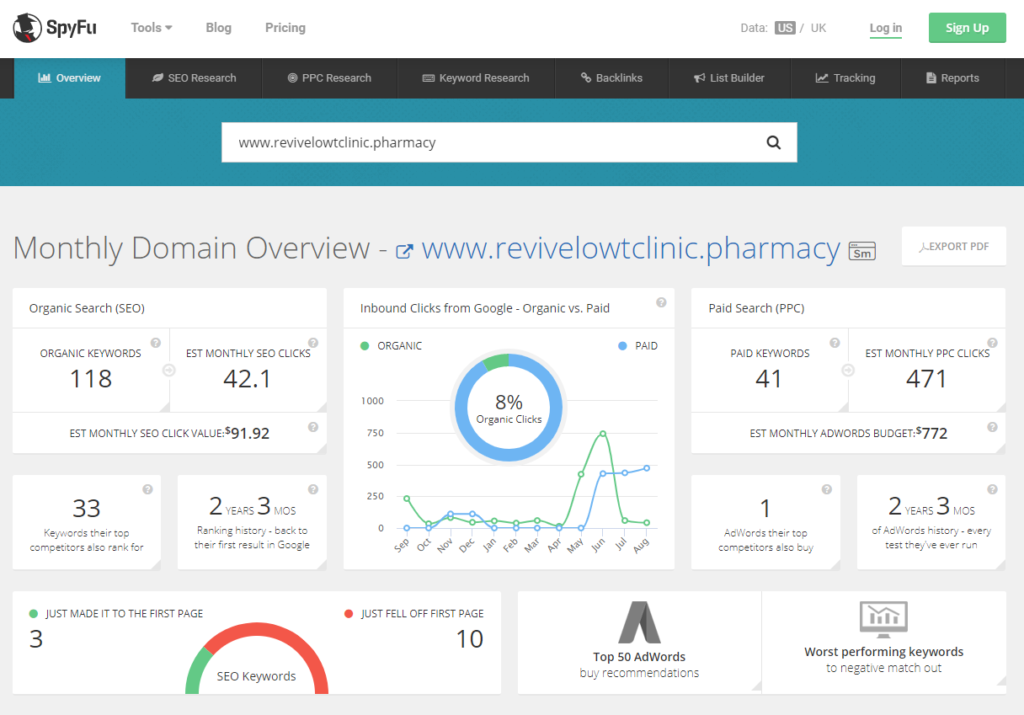The image size is (1024, 715).
Task: Open help for SEO Click Value
Action: (313, 427)
